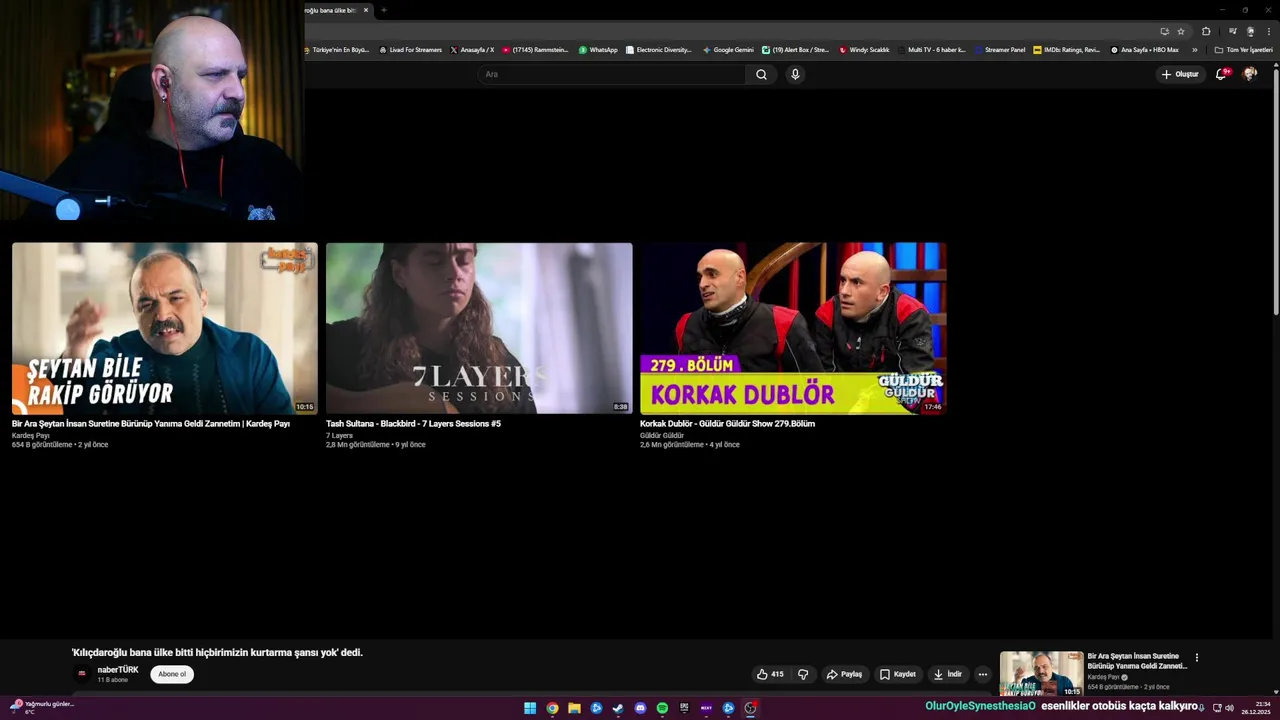The width and height of the screenshot is (1280, 720).
Task: Open the Şeytan Bile Rakip Görüyor thumbnail
Action: click(x=165, y=328)
